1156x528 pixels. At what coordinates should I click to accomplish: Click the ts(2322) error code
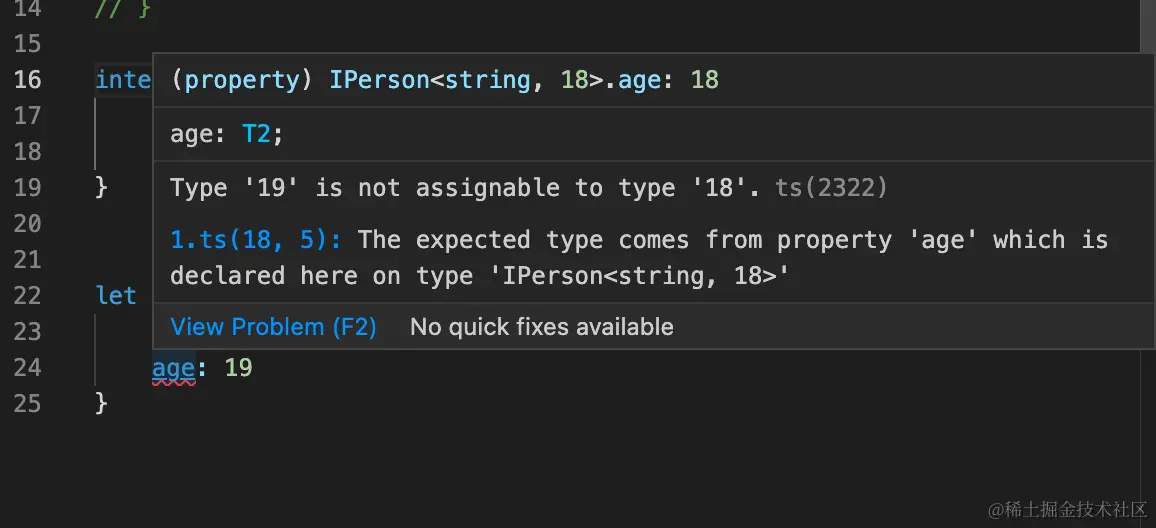pos(831,188)
